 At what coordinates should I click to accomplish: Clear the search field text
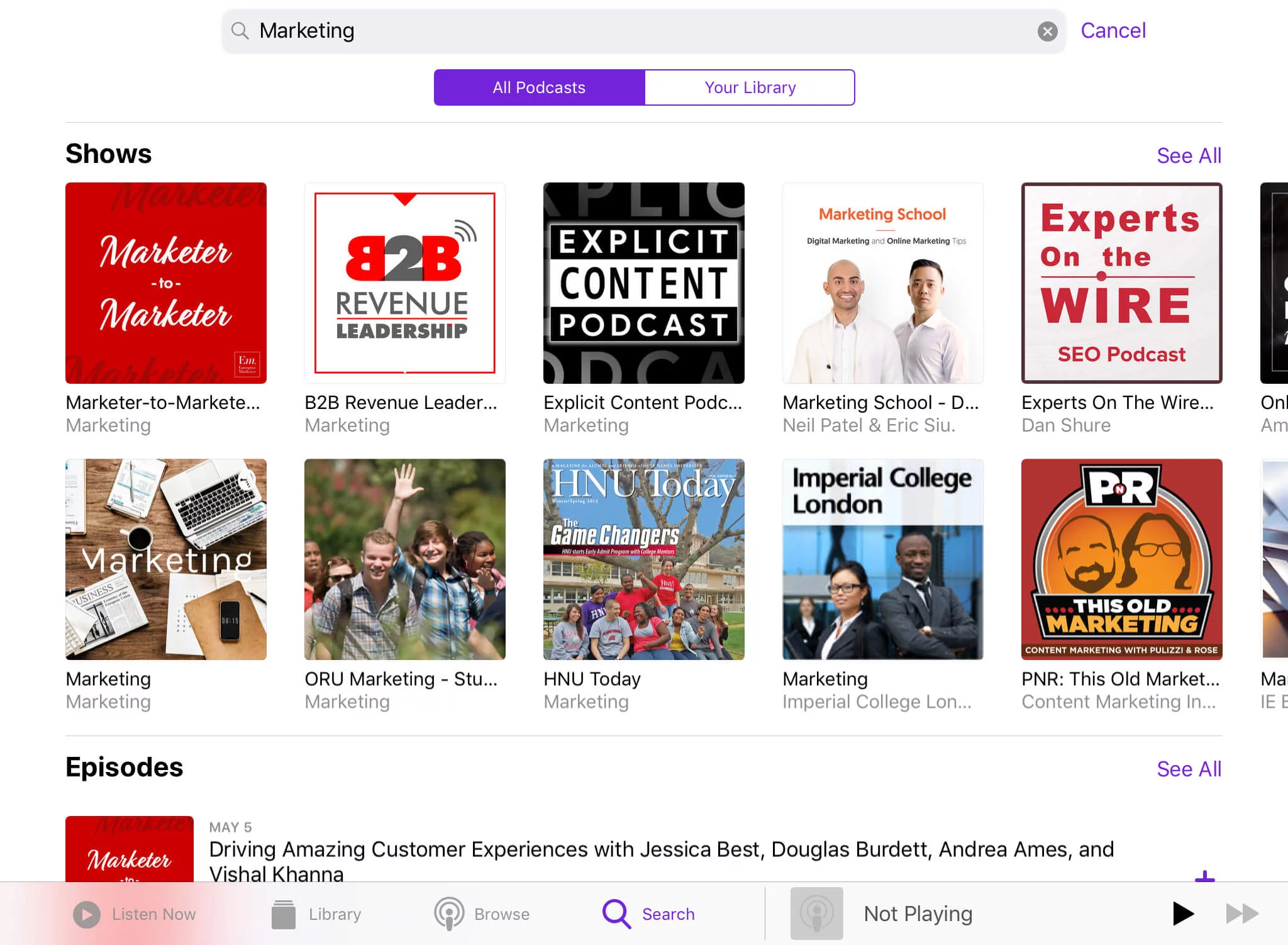coord(1047,31)
